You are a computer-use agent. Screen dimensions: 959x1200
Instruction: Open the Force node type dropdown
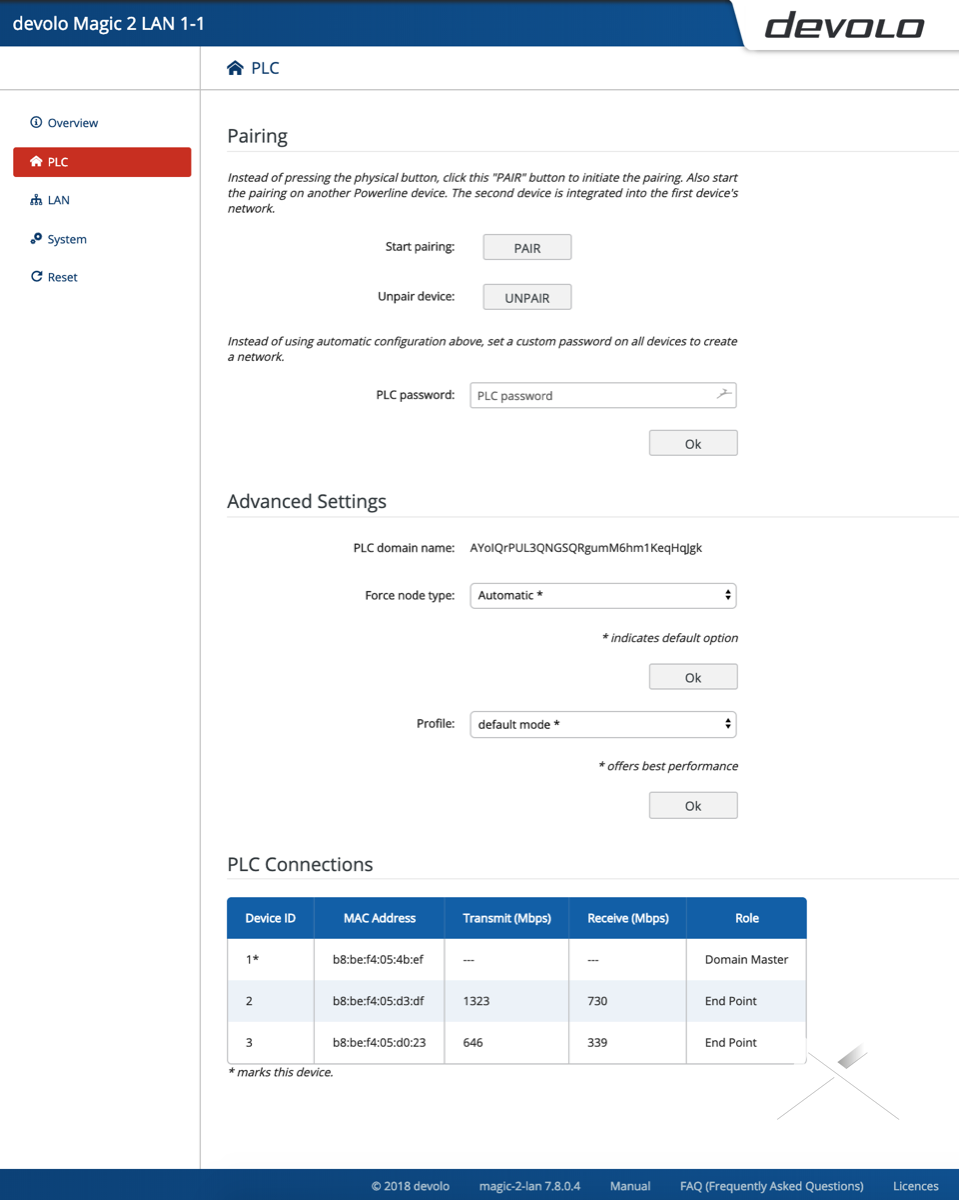click(x=603, y=595)
